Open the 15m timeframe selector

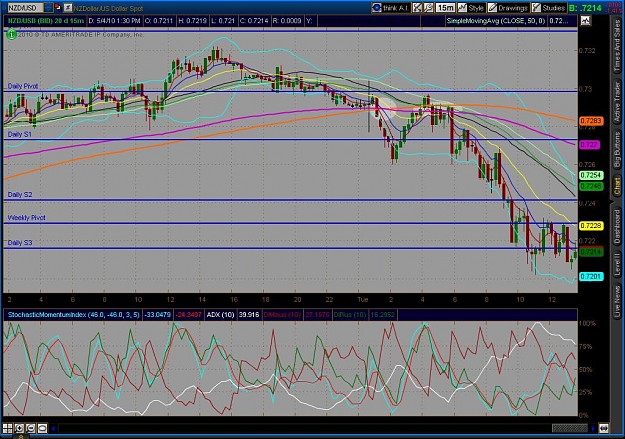[445, 8]
